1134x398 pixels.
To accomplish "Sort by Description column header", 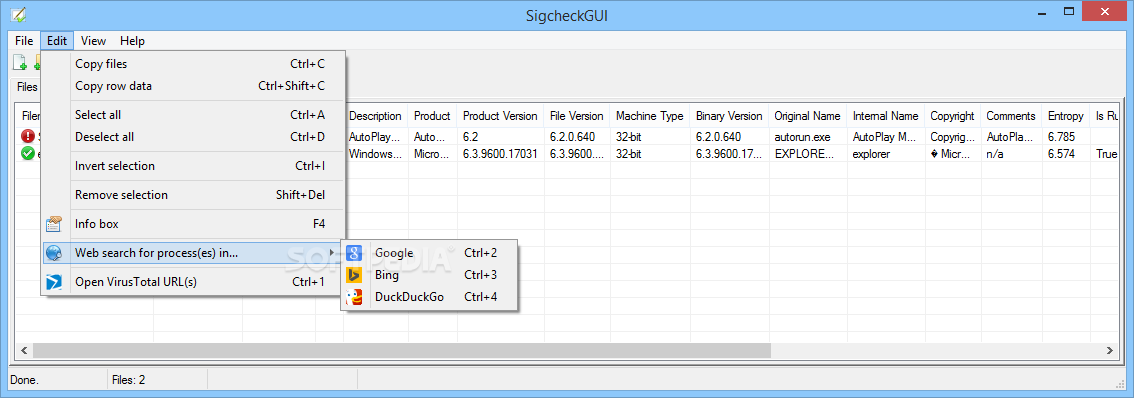I will [x=375, y=116].
